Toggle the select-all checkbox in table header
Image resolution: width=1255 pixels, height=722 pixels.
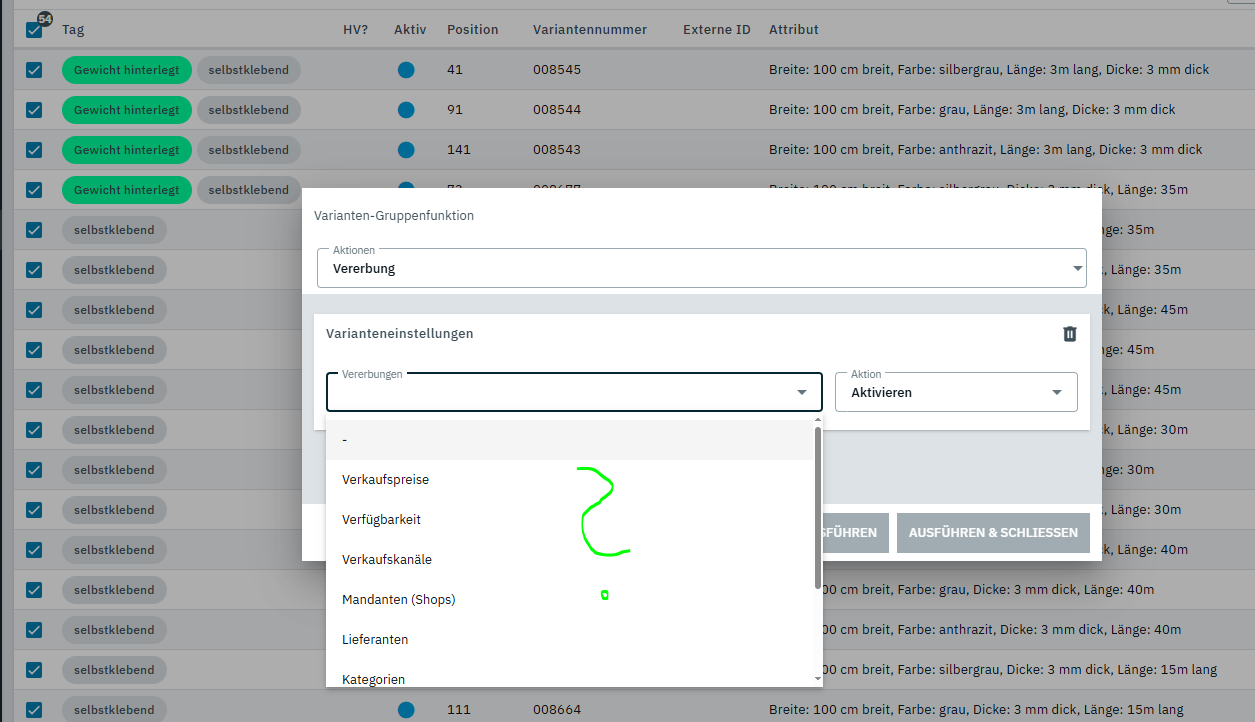click(x=34, y=30)
